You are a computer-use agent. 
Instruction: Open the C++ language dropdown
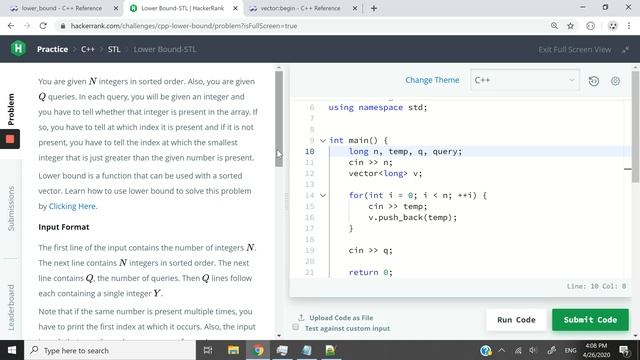[525, 80]
